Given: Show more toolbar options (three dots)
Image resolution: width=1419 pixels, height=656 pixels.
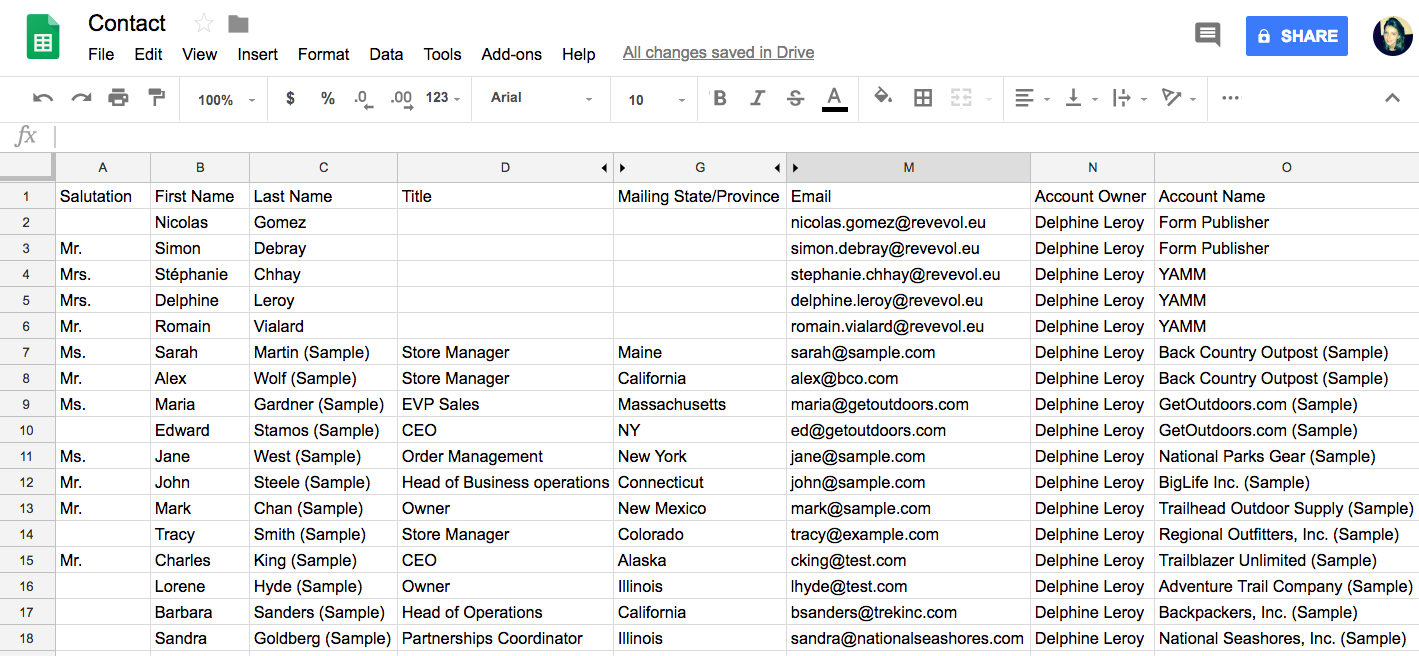Looking at the screenshot, I should point(1231,98).
